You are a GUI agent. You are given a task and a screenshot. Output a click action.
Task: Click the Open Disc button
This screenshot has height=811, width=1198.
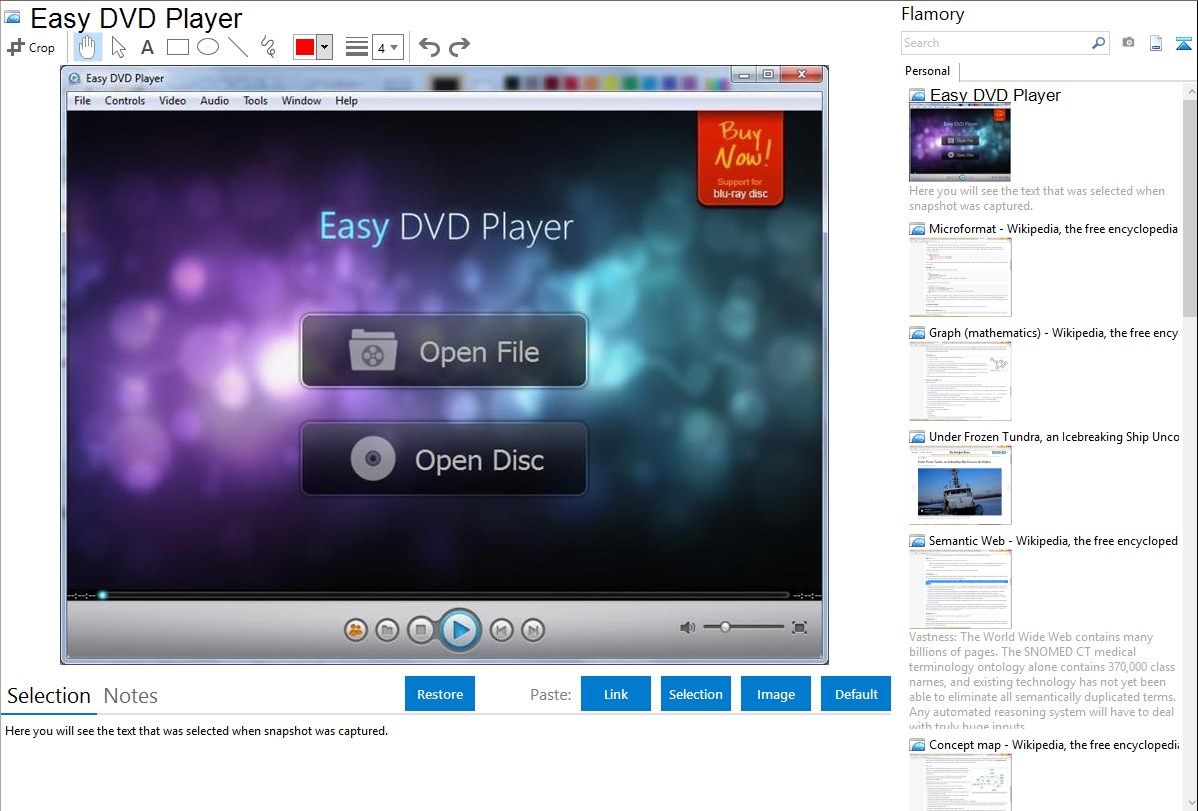444,459
